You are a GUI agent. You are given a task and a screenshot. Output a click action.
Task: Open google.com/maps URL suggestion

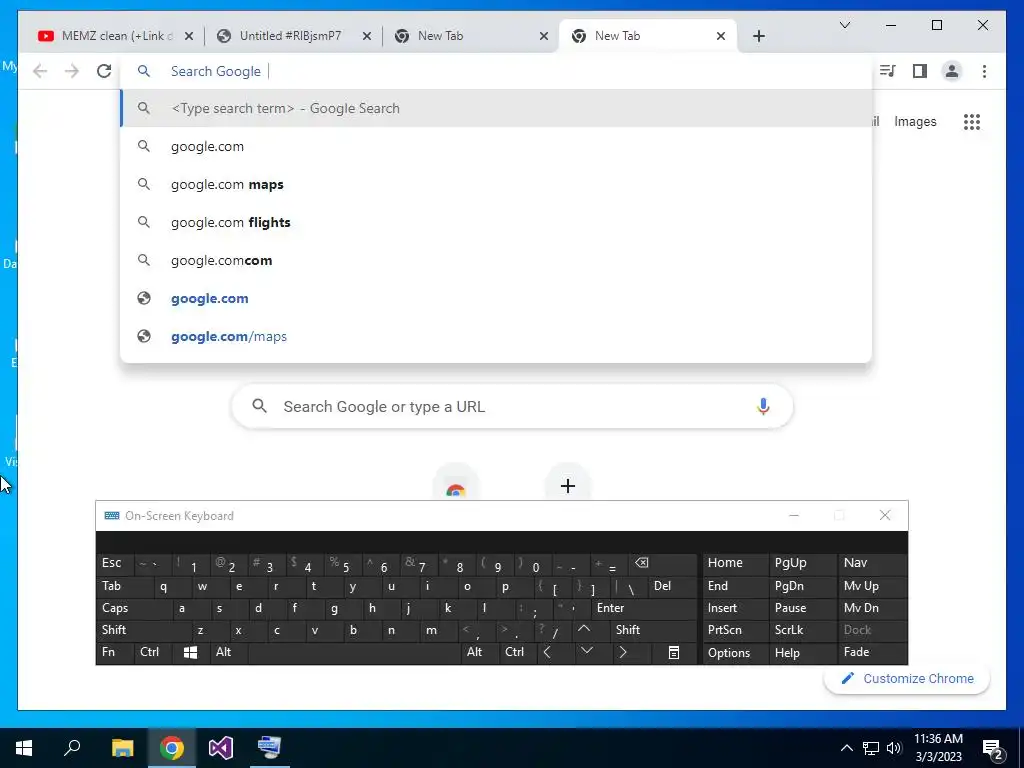[x=496, y=336]
